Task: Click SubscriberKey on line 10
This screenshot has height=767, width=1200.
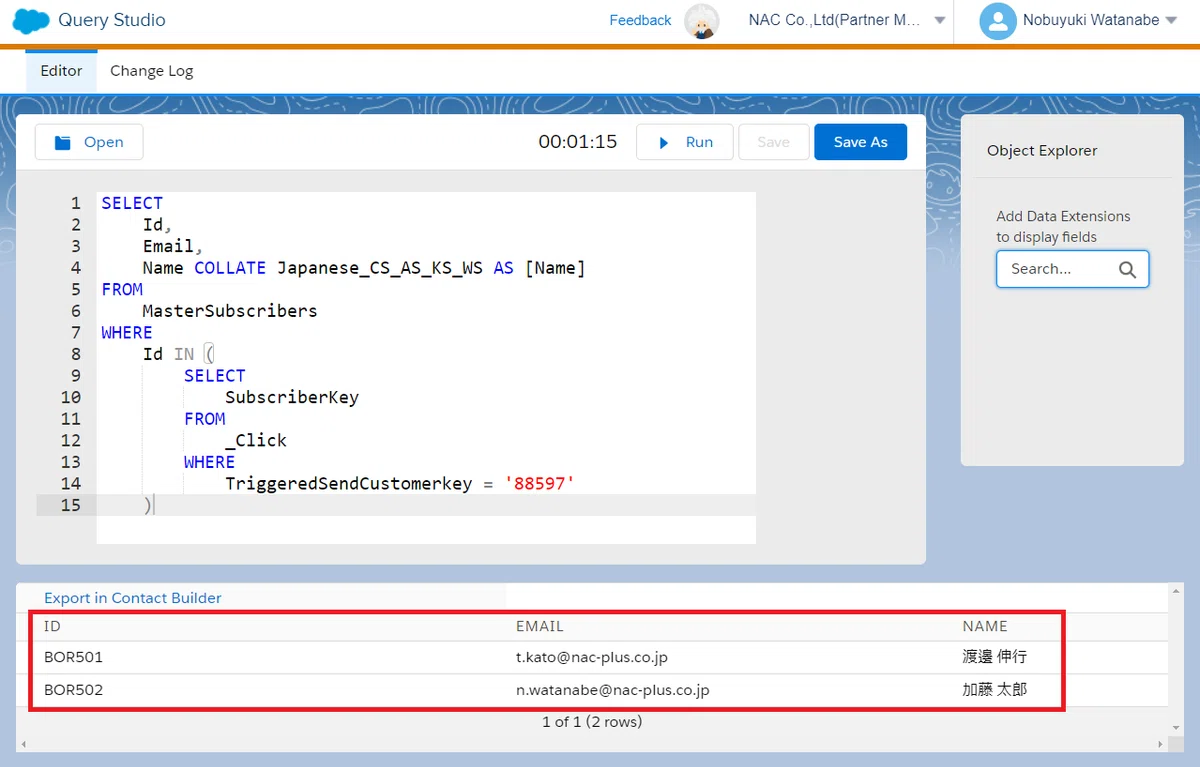Action: tap(292, 397)
